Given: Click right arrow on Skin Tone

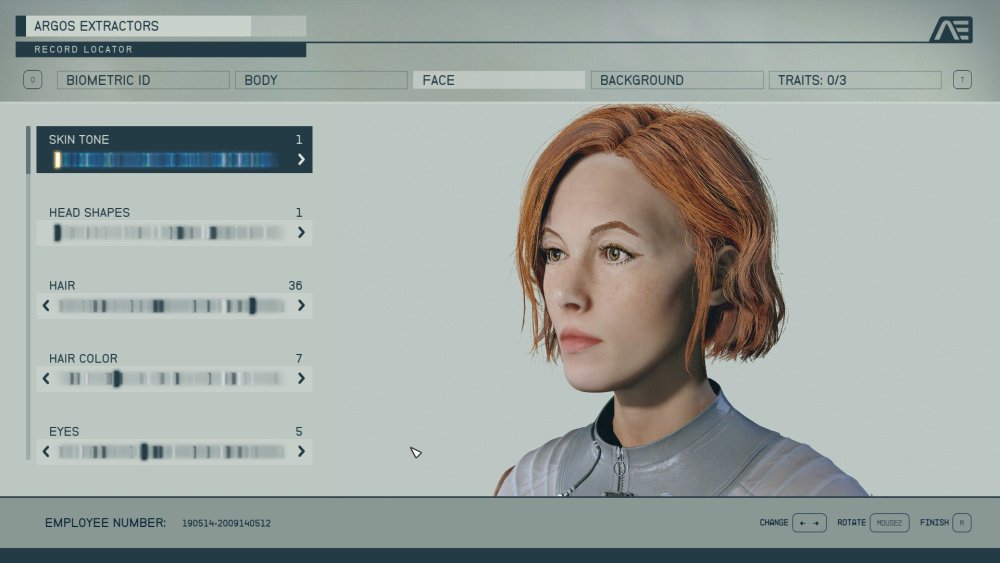Looking at the screenshot, I should pyautogui.click(x=301, y=160).
